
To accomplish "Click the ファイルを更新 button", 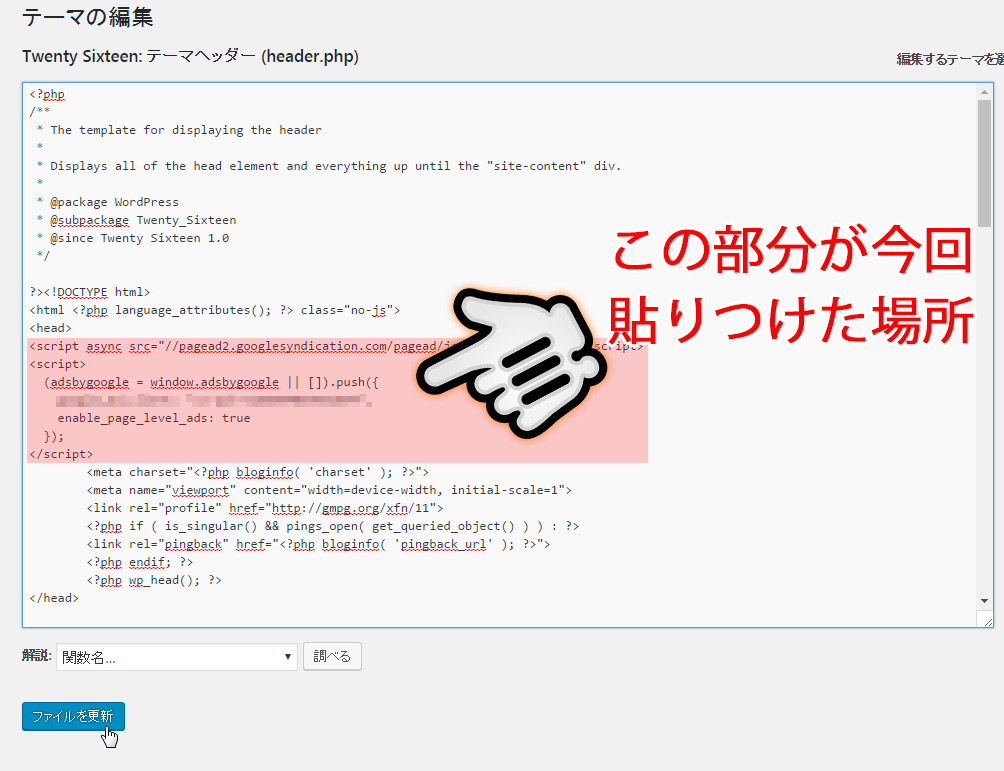I will pyautogui.click(x=72, y=716).
